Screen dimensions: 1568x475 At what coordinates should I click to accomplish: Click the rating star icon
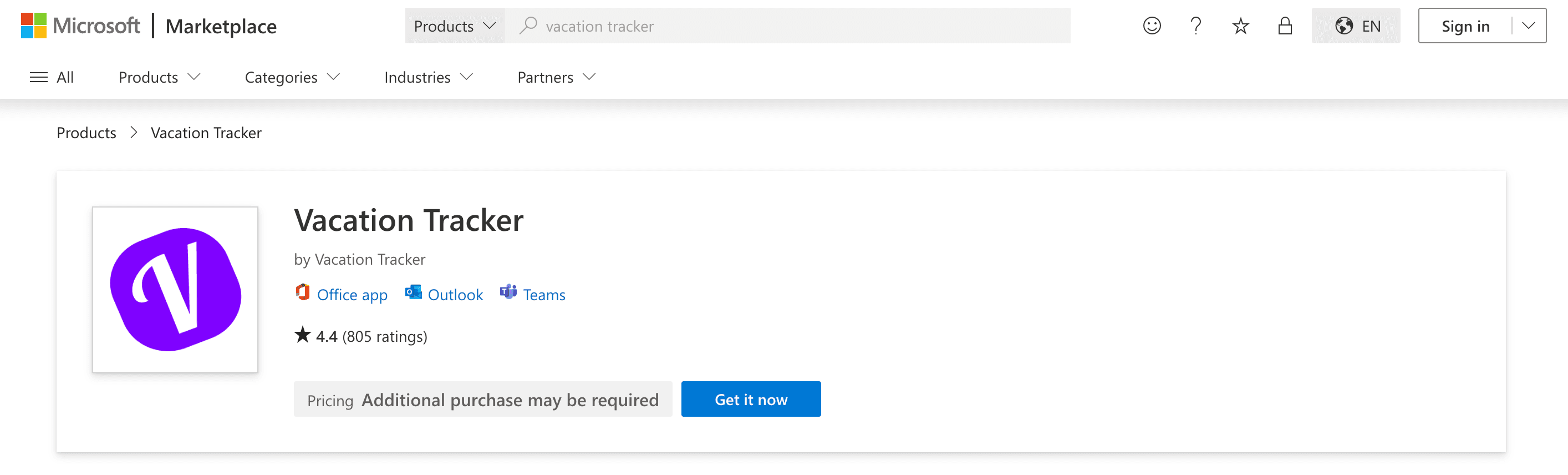click(x=303, y=335)
